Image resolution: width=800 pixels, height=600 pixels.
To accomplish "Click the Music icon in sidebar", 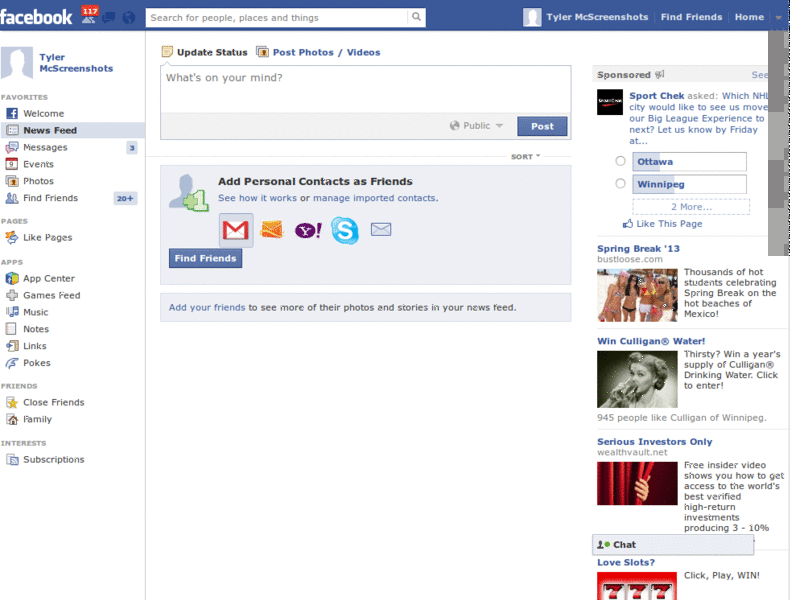I will click(12, 312).
